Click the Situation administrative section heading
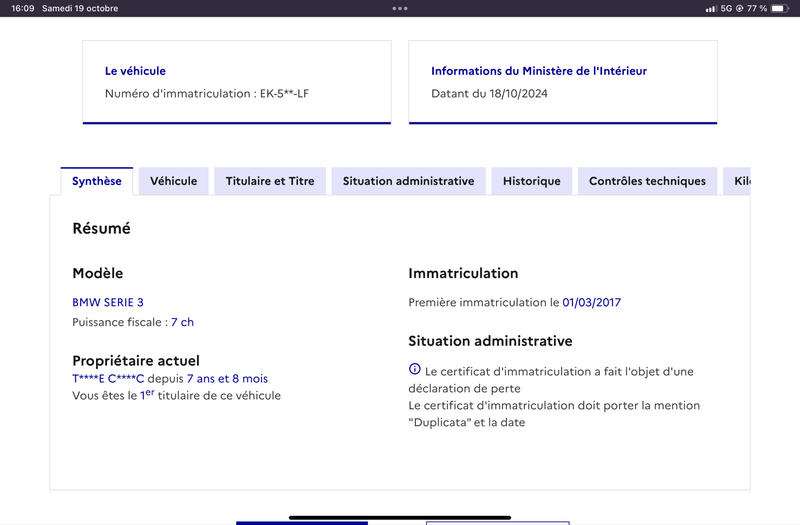 point(490,341)
